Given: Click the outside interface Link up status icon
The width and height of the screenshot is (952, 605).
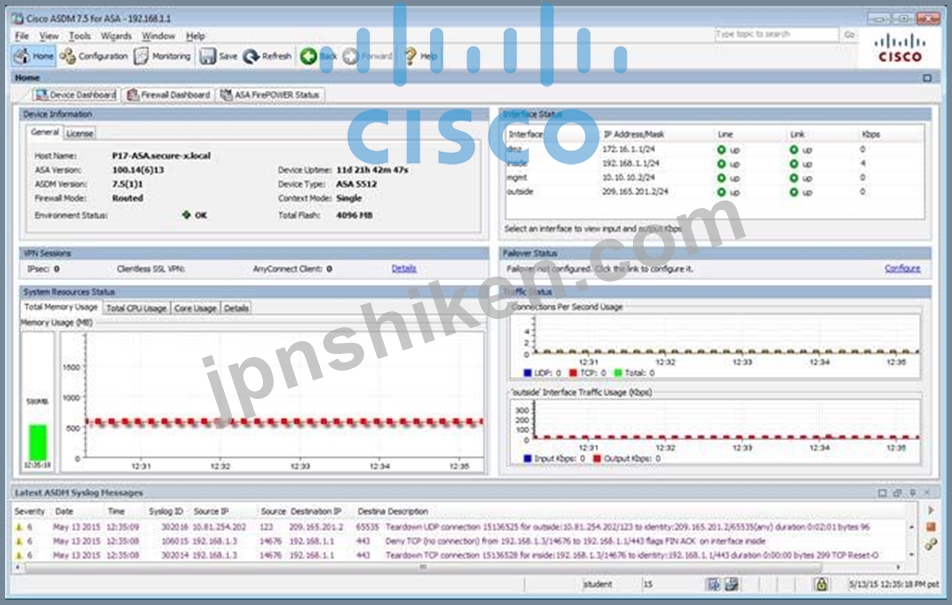Looking at the screenshot, I should coord(794,192).
